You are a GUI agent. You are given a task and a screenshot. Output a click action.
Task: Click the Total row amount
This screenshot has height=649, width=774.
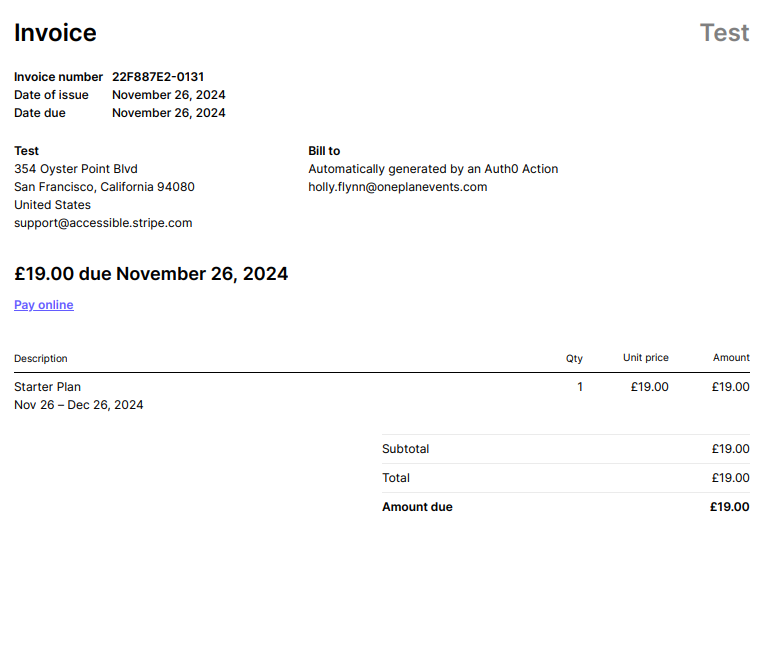[x=730, y=478]
